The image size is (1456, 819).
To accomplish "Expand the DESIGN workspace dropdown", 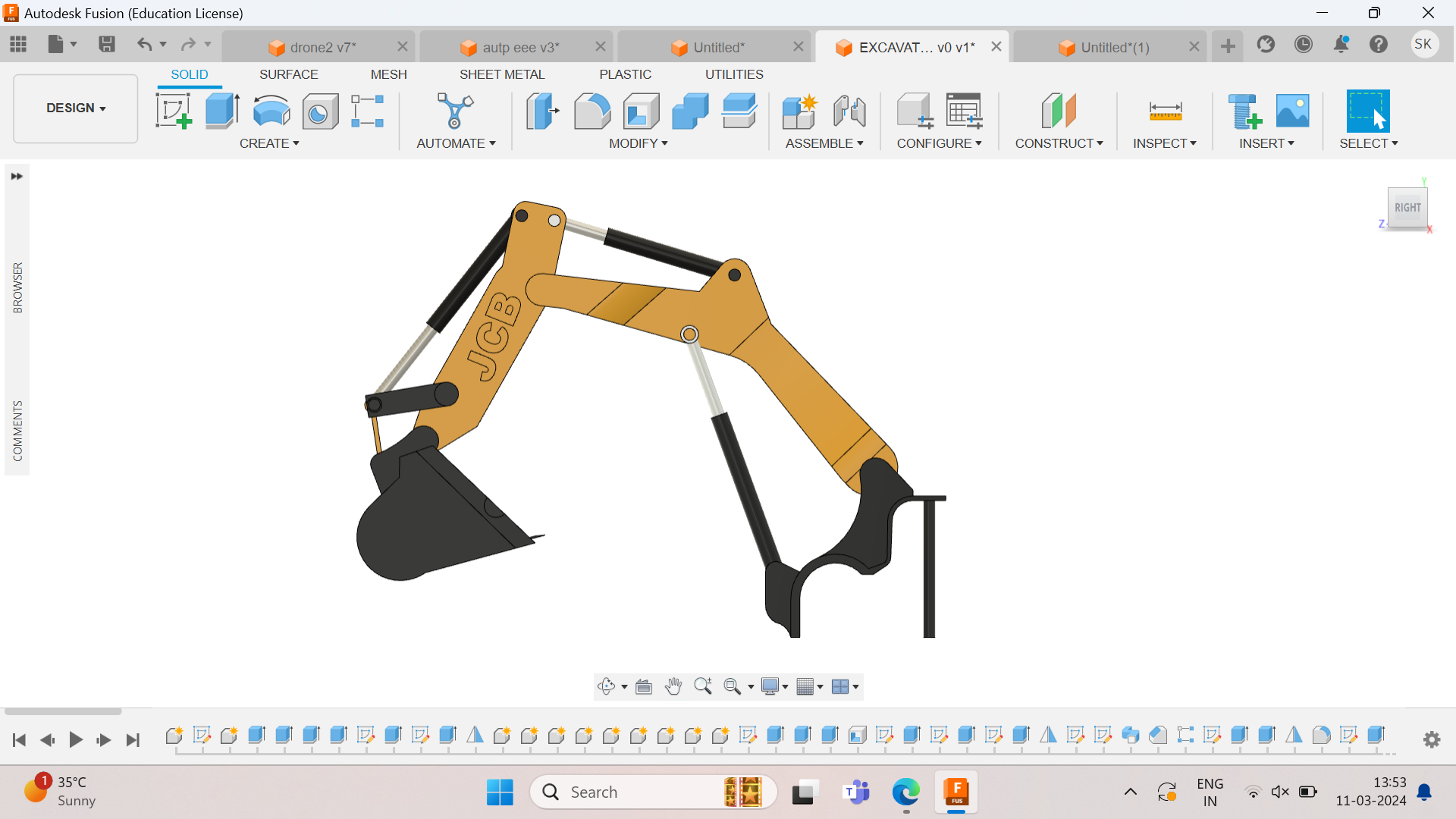I will (x=74, y=108).
